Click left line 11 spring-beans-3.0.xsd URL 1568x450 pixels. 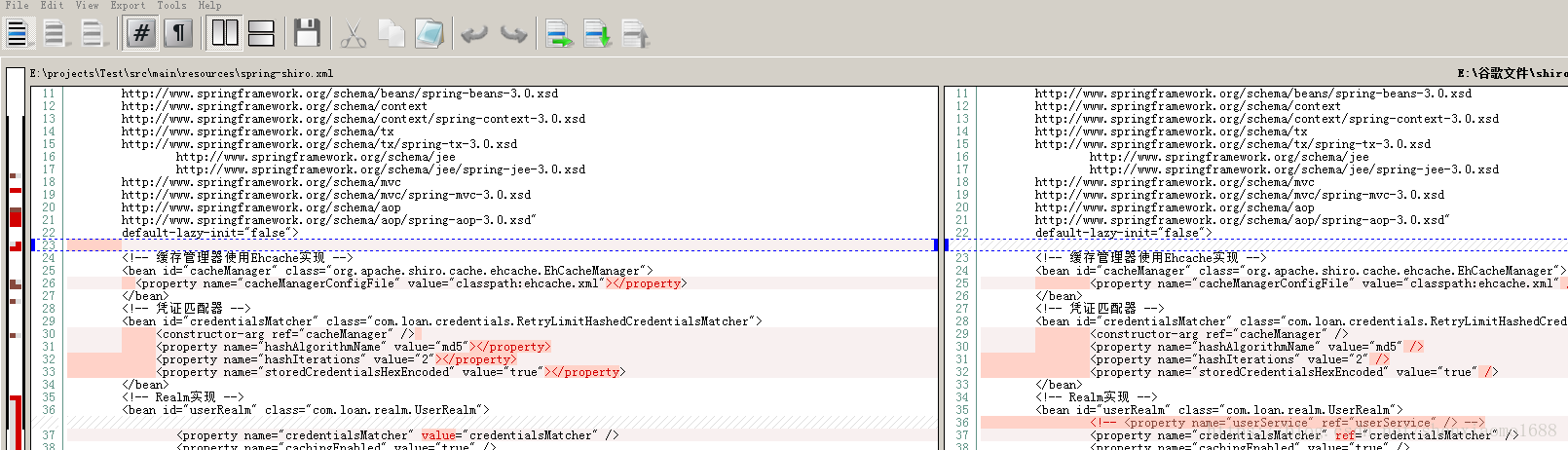click(340, 94)
